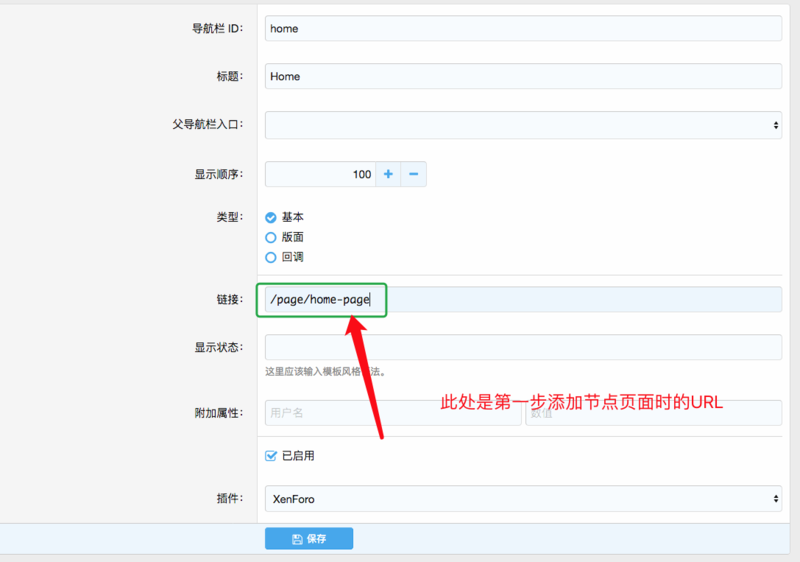800x562 pixels.
Task: Focus the 标题 field containing Home
Action: click(522, 76)
